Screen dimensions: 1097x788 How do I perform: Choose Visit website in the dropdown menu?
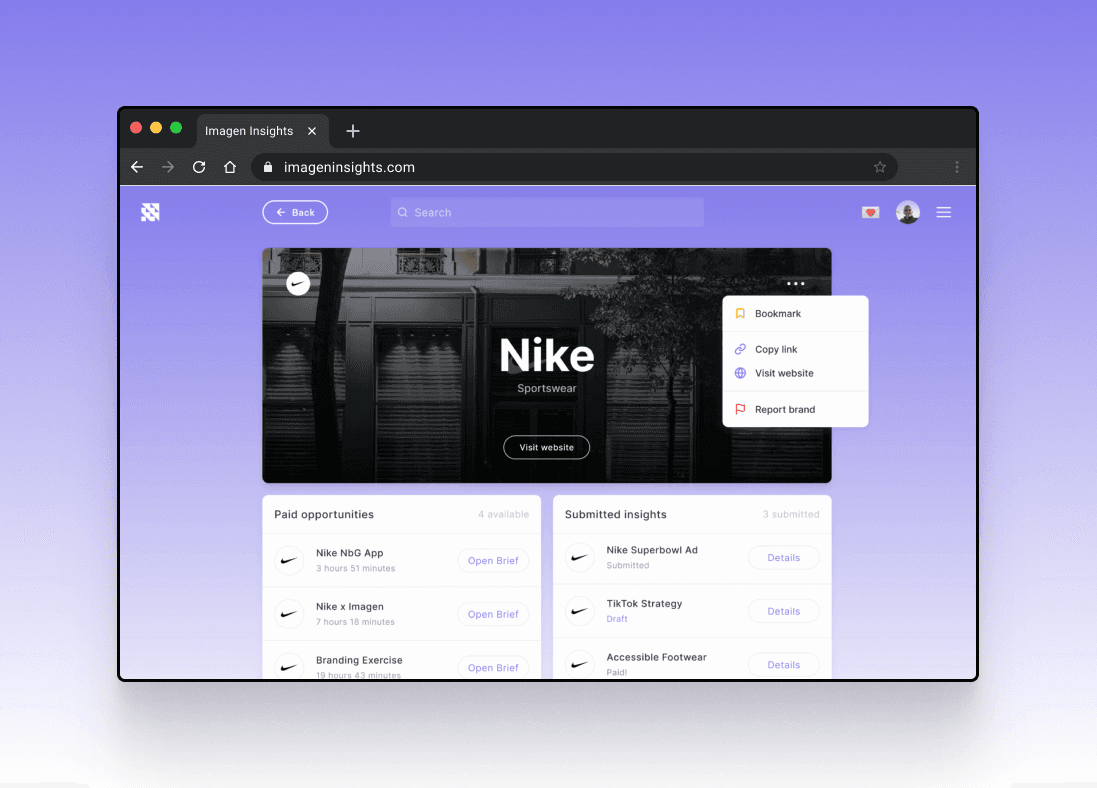click(783, 373)
